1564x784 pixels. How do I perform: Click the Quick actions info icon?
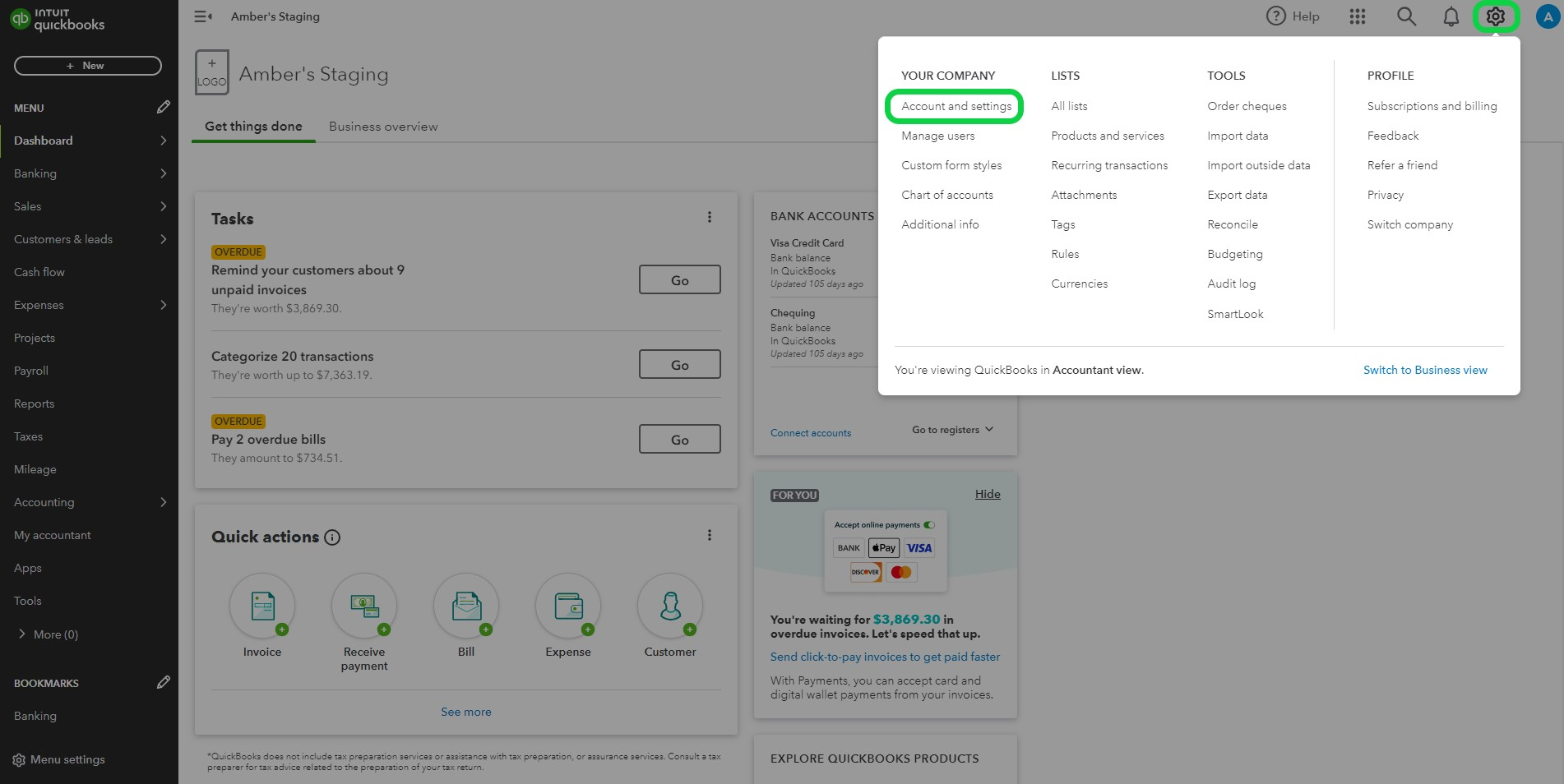[x=332, y=537]
